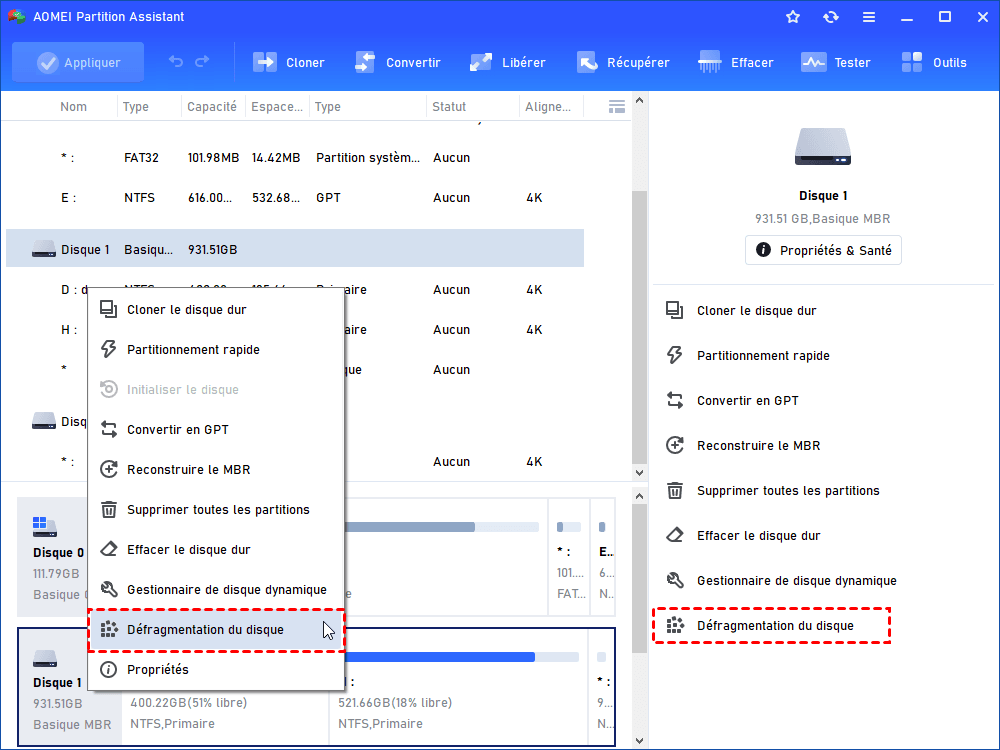This screenshot has width=1000, height=750.
Task: Select the FAT32 system partition row
Action: [295, 158]
